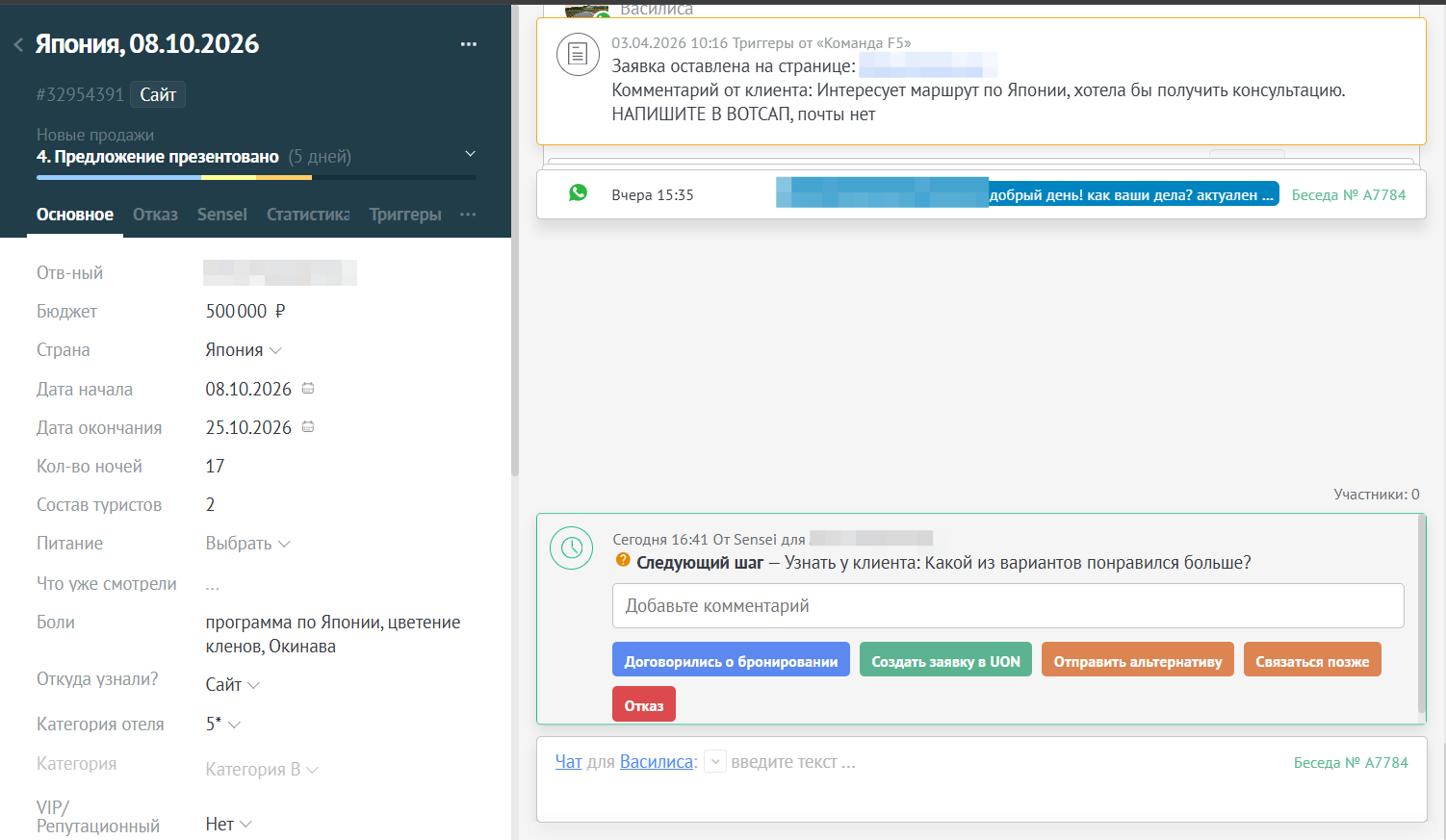Click the Создать заявку в UON button

[945, 659]
